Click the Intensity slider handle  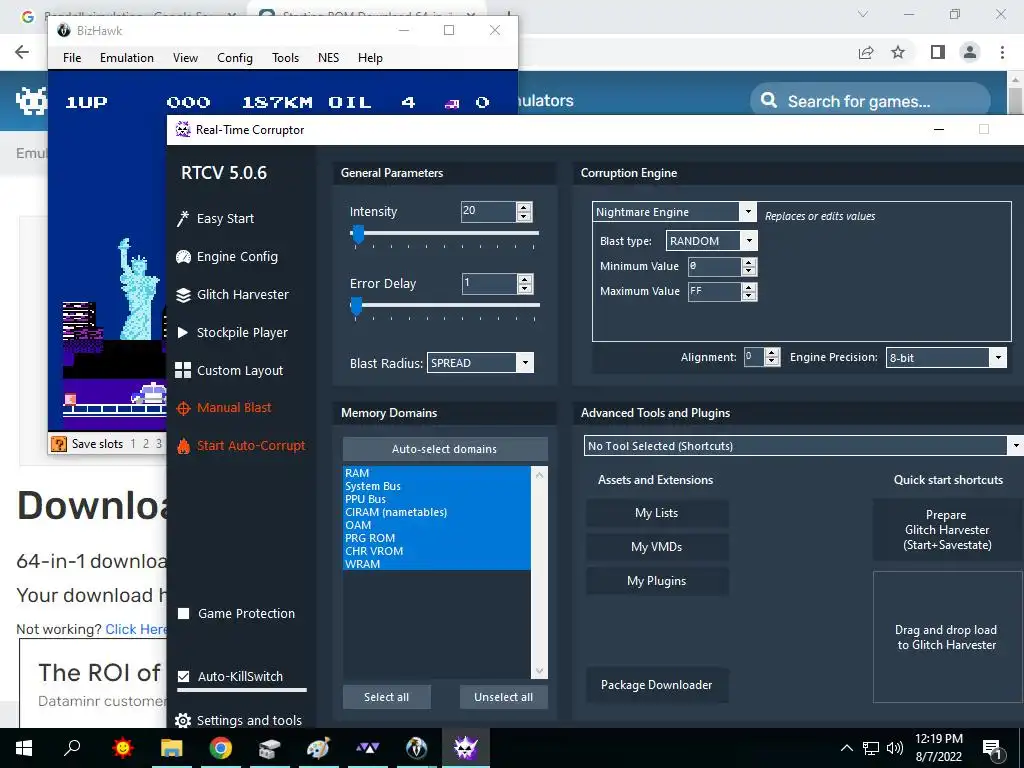(358, 234)
